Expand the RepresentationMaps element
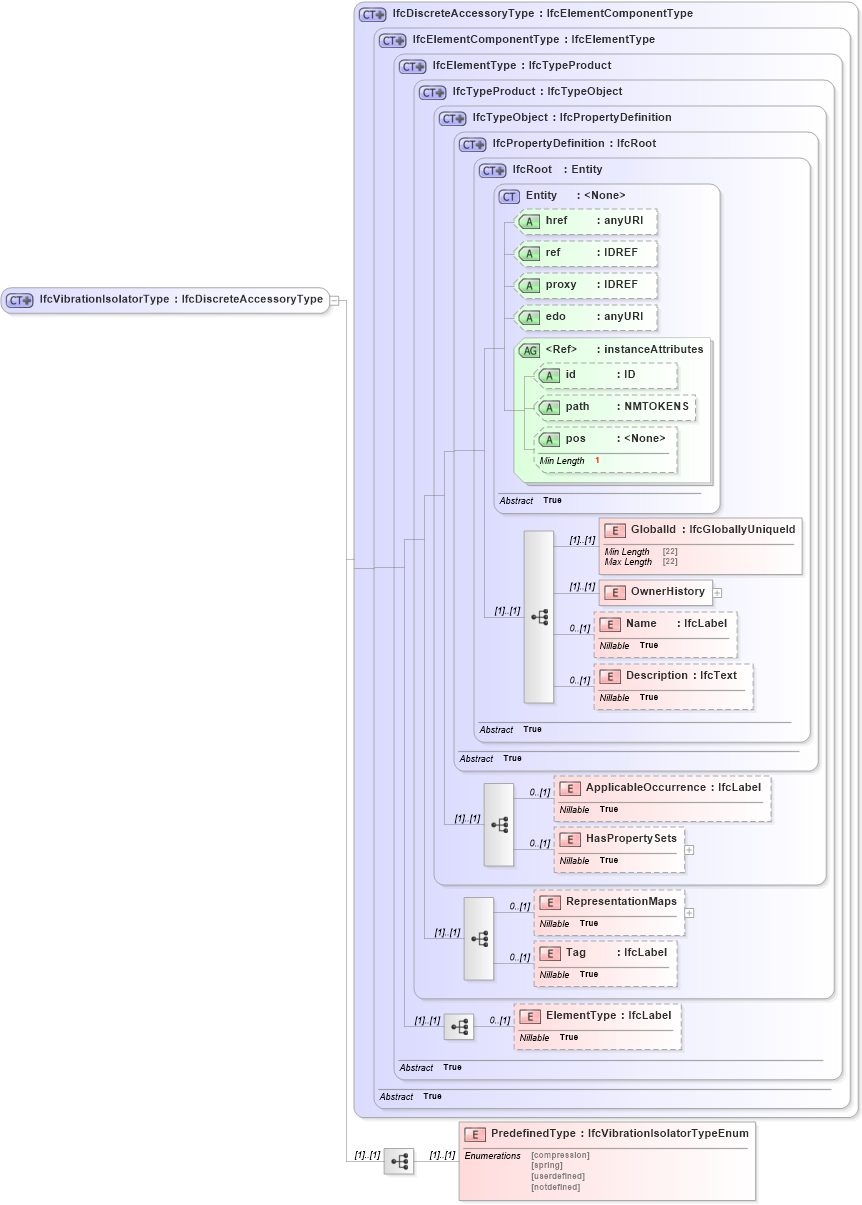This screenshot has width=862, height=1205. tap(690, 912)
